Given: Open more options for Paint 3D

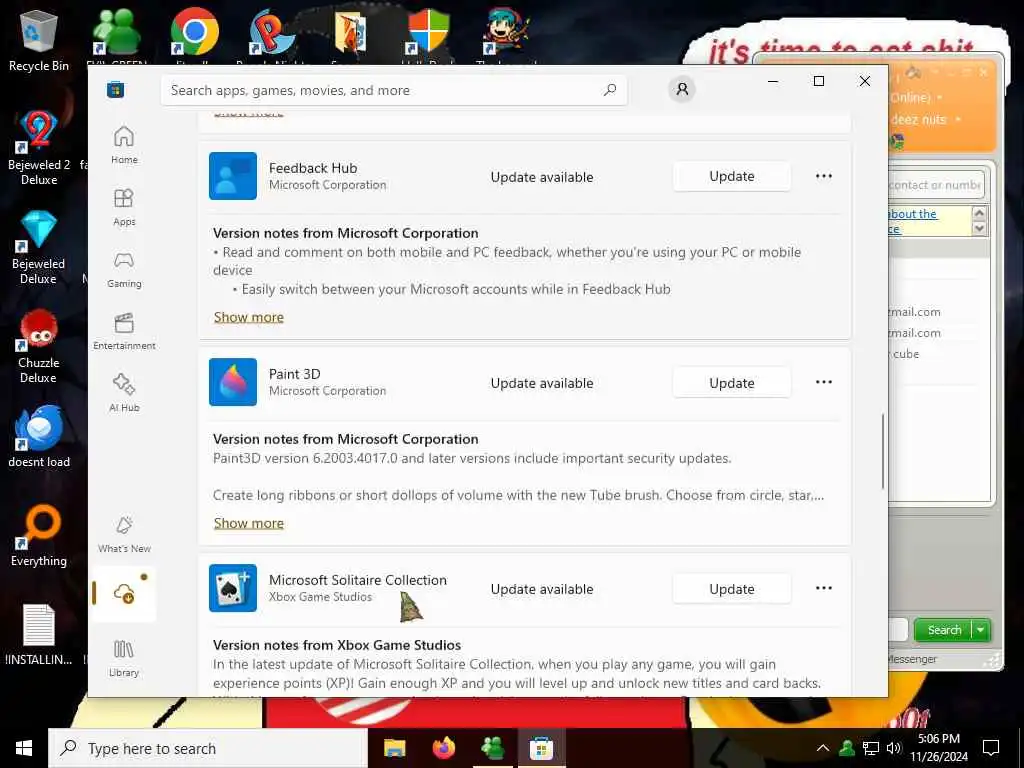Looking at the screenshot, I should (x=824, y=382).
